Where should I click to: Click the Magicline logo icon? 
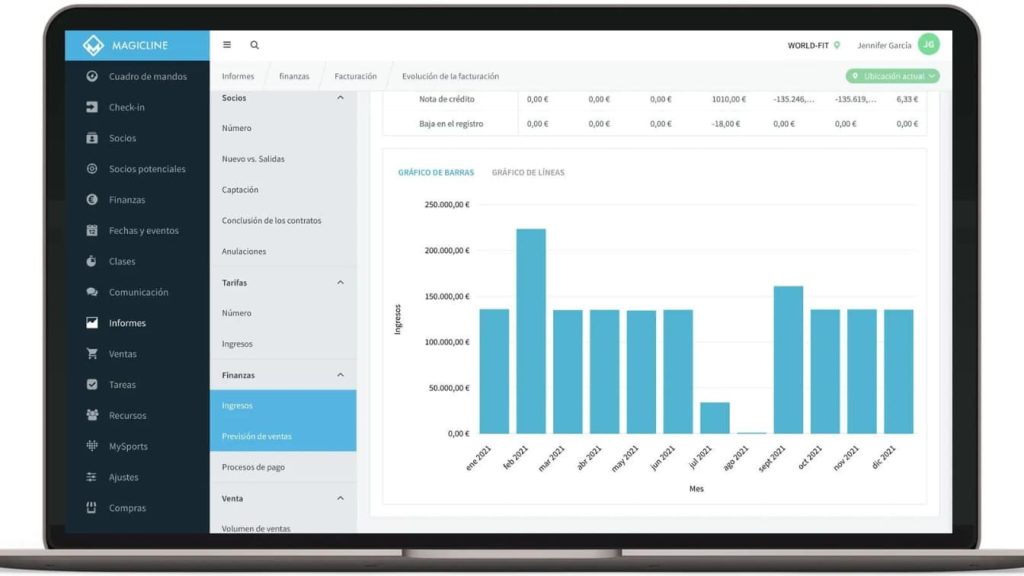(x=93, y=45)
